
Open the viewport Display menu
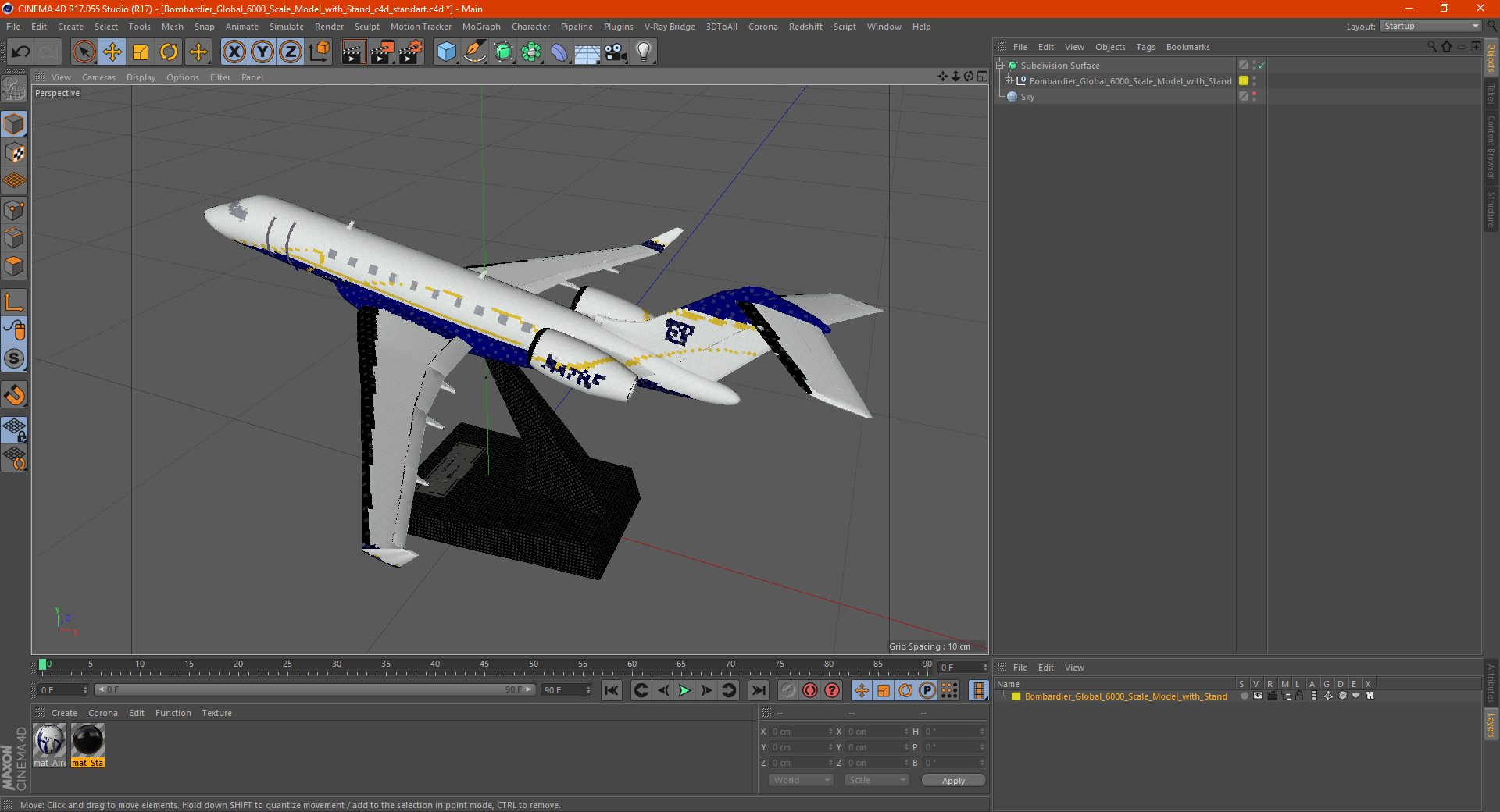[141, 77]
